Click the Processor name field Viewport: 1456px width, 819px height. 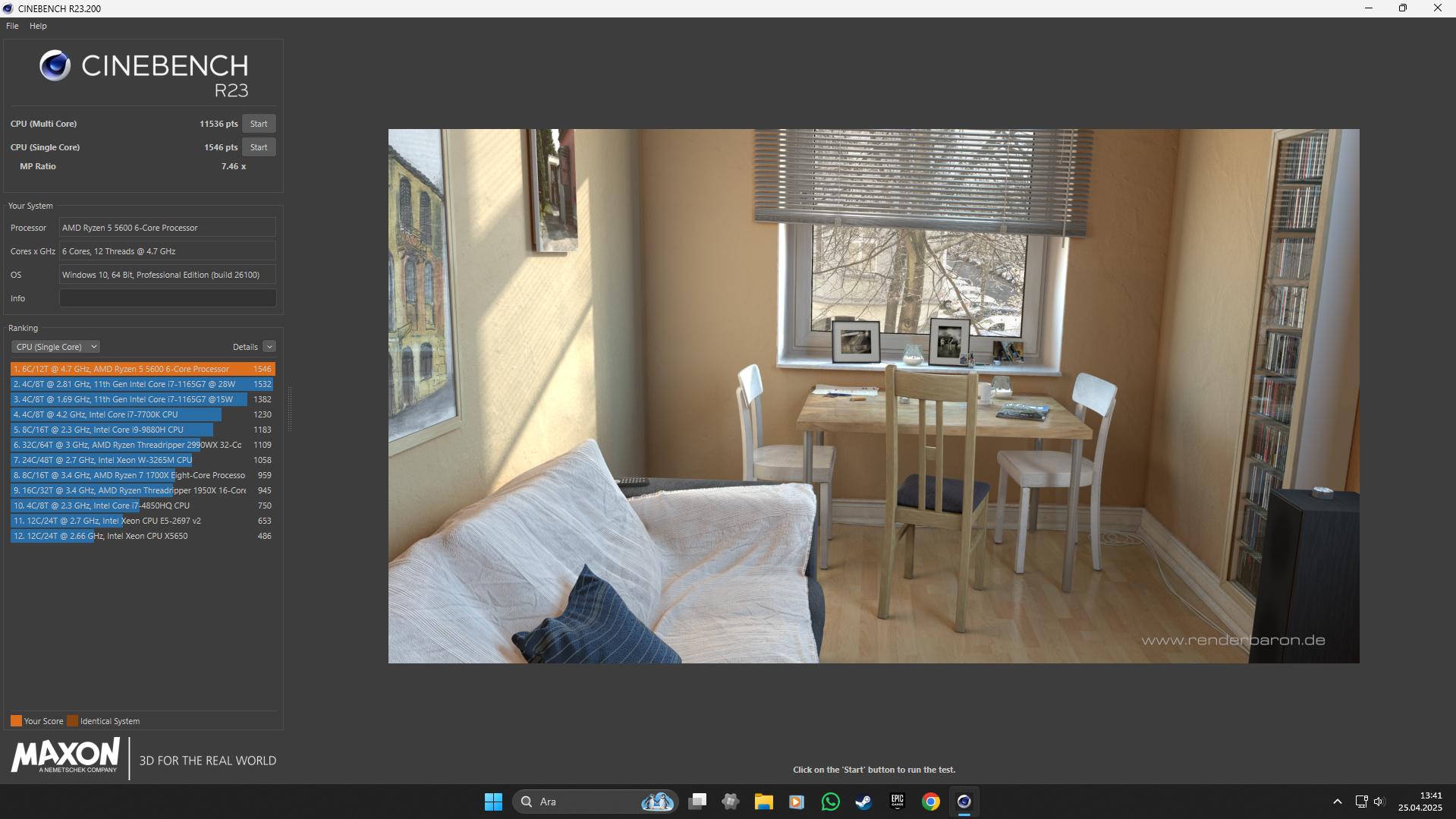point(168,228)
